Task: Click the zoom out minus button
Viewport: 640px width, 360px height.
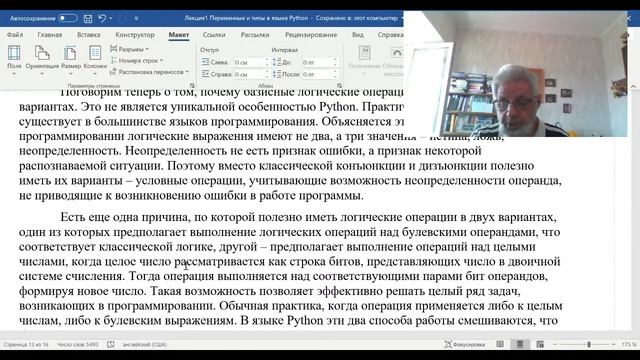Action: 554,344
